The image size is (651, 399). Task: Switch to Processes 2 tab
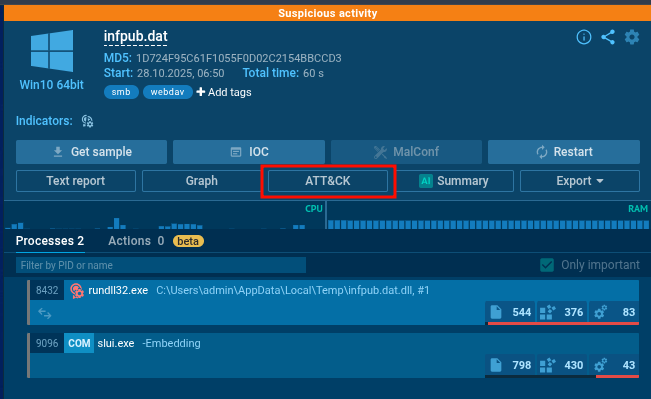coord(50,241)
